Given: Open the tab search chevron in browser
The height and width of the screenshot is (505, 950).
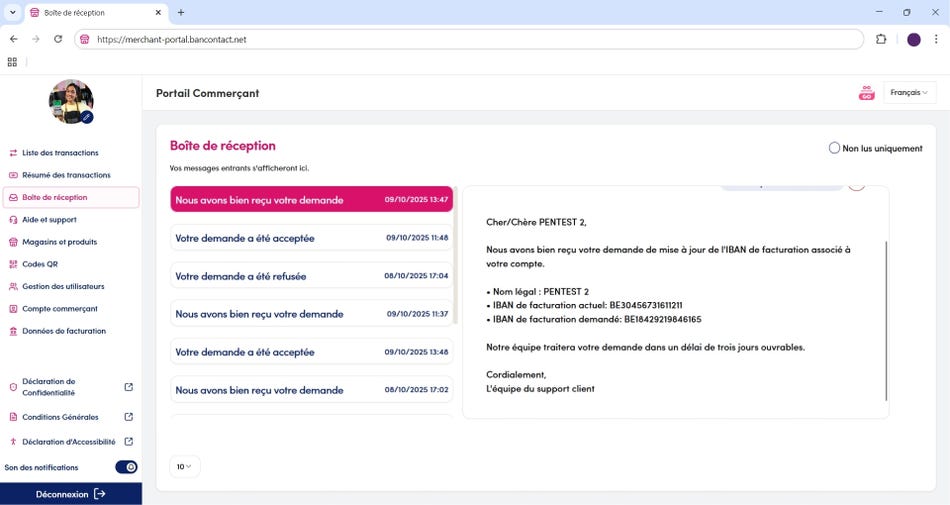Looking at the screenshot, I should point(12,12).
